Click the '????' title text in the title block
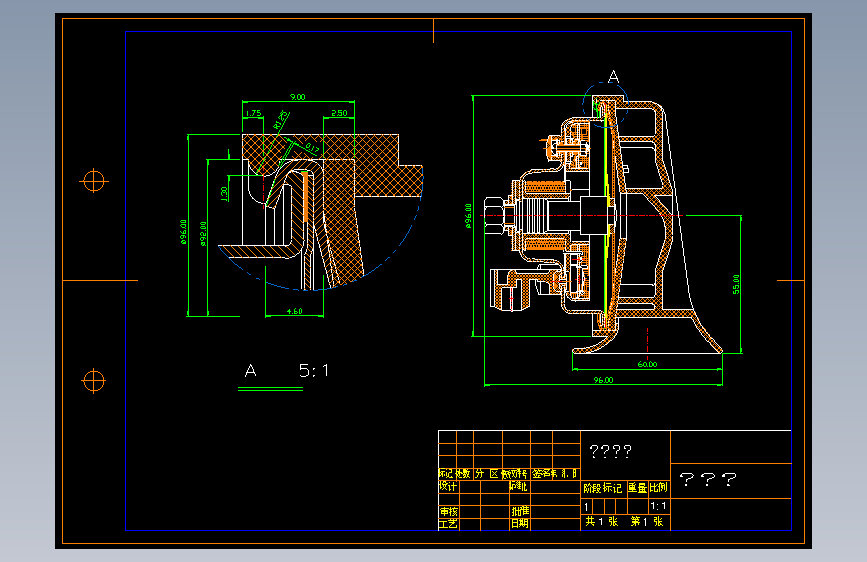Viewport: 867px width, 562px height. click(610, 451)
